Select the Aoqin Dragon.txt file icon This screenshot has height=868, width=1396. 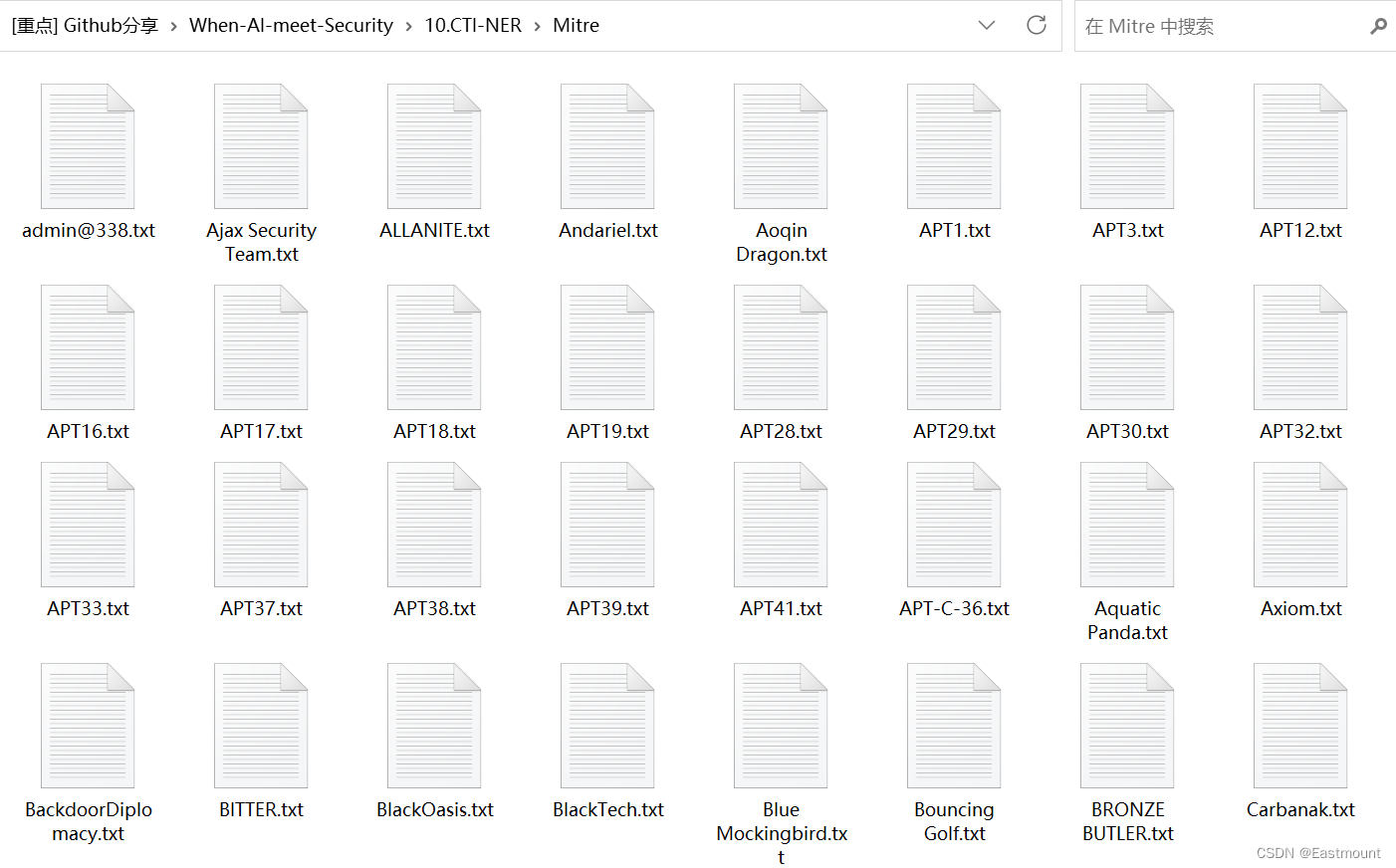781,146
